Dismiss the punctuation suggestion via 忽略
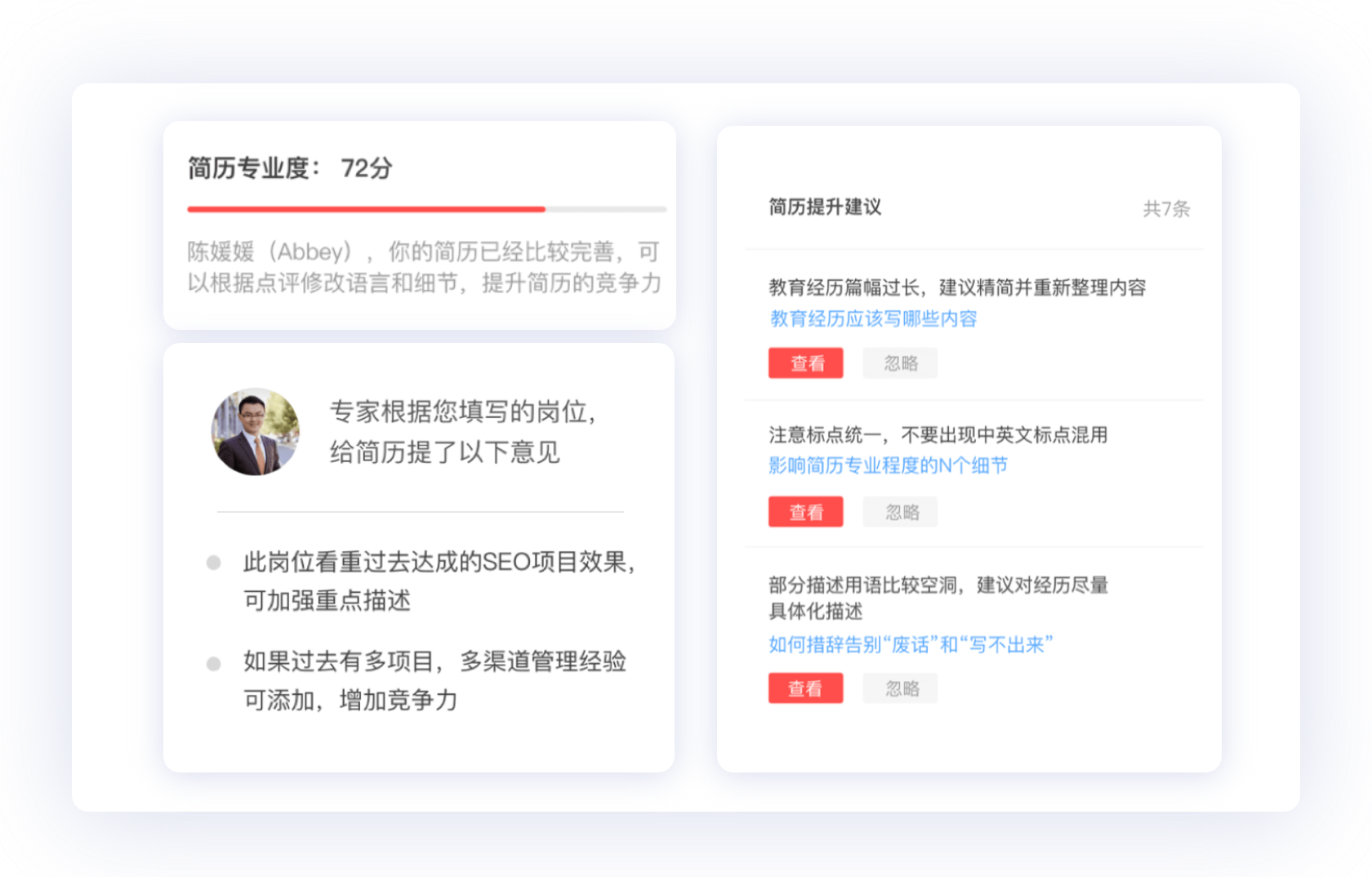This screenshot has height=877, width=1372. 899,512
